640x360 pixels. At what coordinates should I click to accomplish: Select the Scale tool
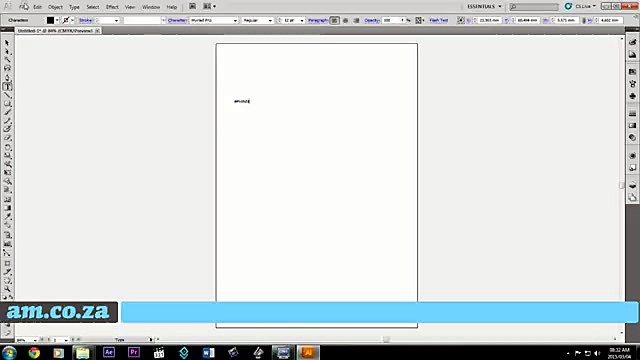coord(7,156)
